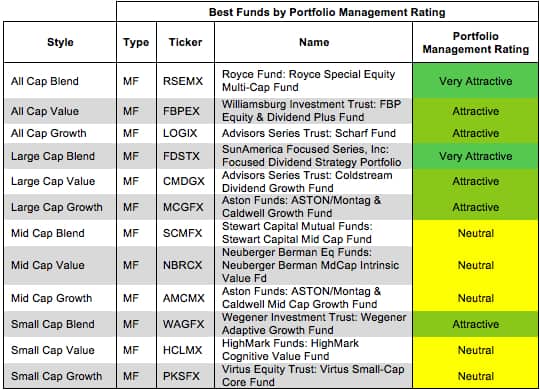Click the Neutral rating for Mid Cap Blend
The height and width of the screenshot is (390, 540).
[x=476, y=233]
